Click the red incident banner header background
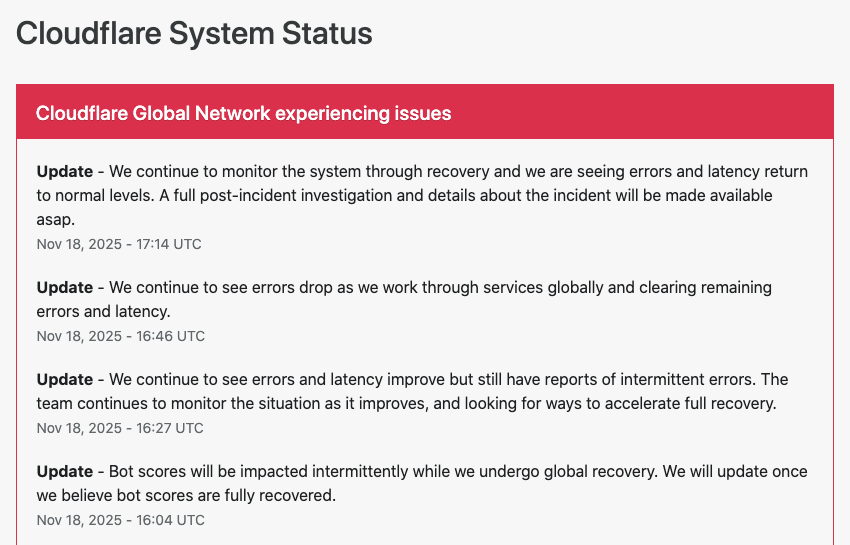Viewport: 850px width, 545px height. pos(650,112)
